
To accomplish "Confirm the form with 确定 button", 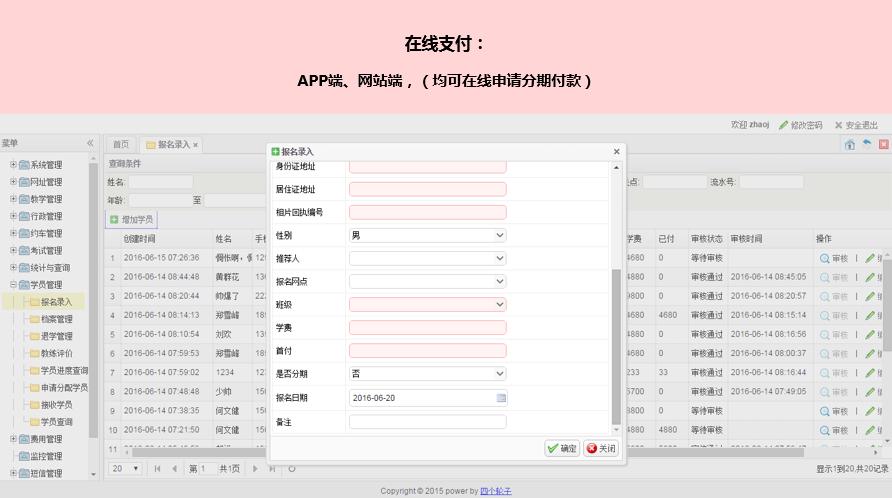I will (x=562, y=448).
